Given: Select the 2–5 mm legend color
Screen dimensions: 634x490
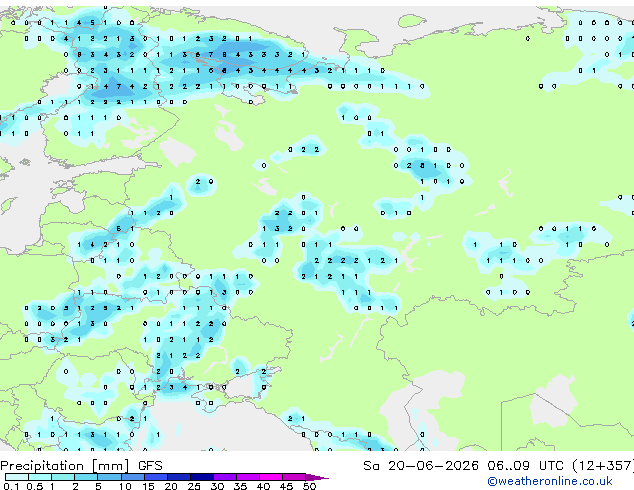Looking at the screenshot, I should 86,477.
